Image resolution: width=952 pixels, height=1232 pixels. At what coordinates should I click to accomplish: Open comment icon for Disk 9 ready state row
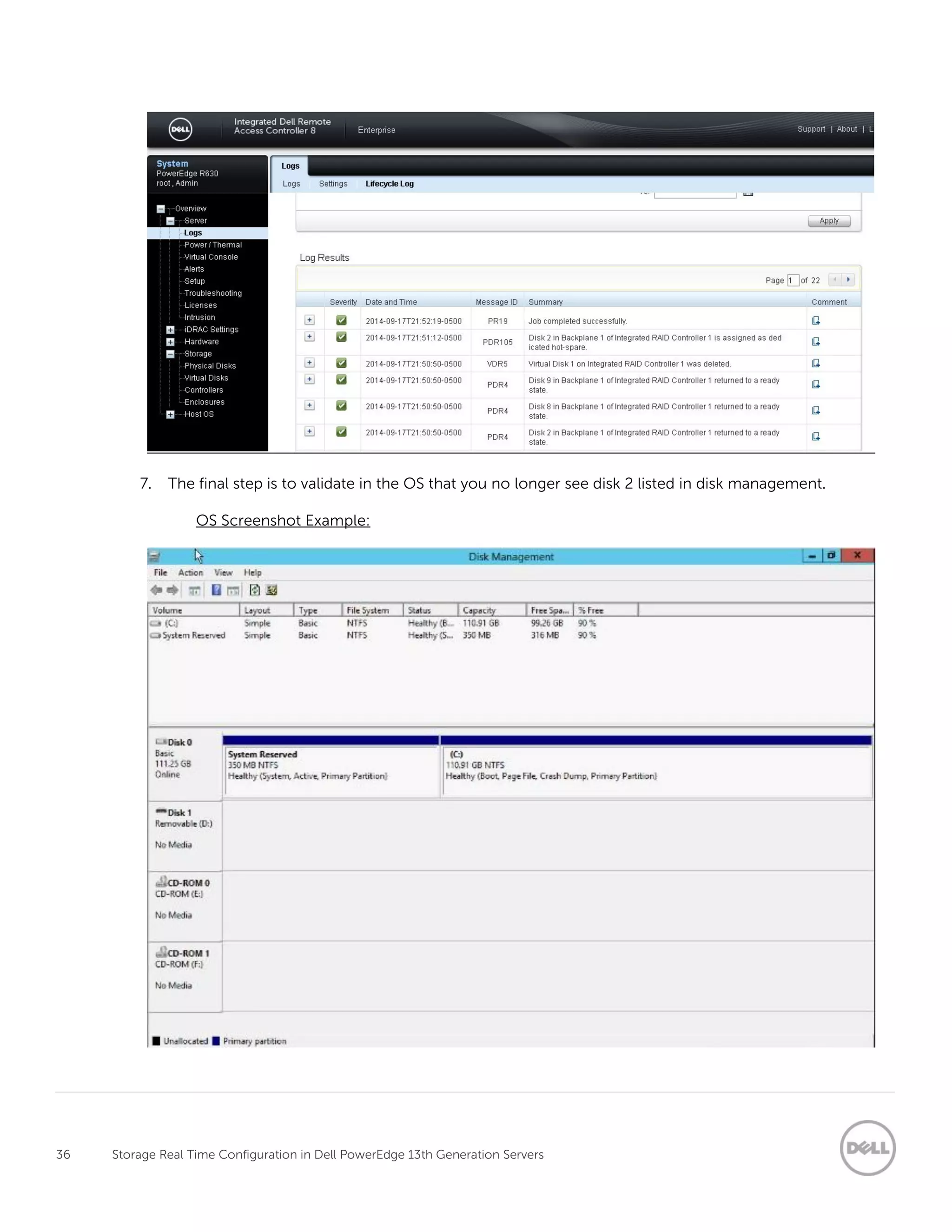815,384
